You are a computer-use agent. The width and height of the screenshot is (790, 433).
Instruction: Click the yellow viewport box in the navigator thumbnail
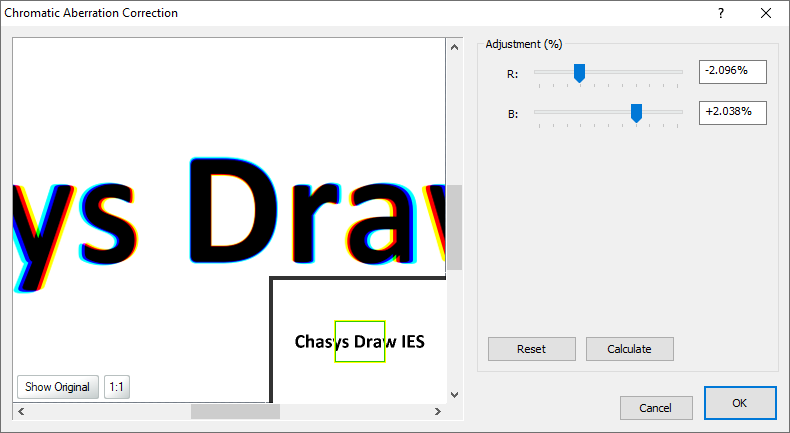pyautogui.click(x=360, y=341)
